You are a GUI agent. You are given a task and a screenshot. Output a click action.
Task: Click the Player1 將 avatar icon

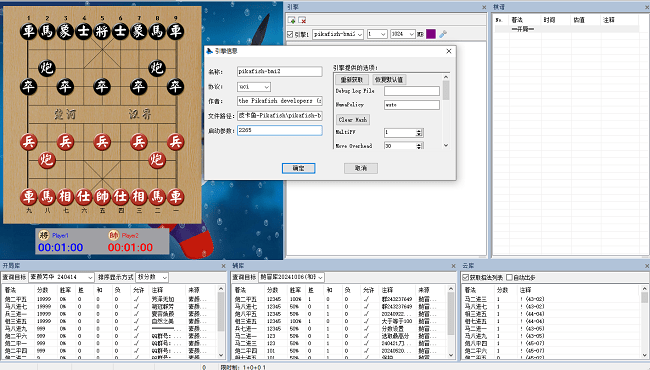[x=44, y=235]
